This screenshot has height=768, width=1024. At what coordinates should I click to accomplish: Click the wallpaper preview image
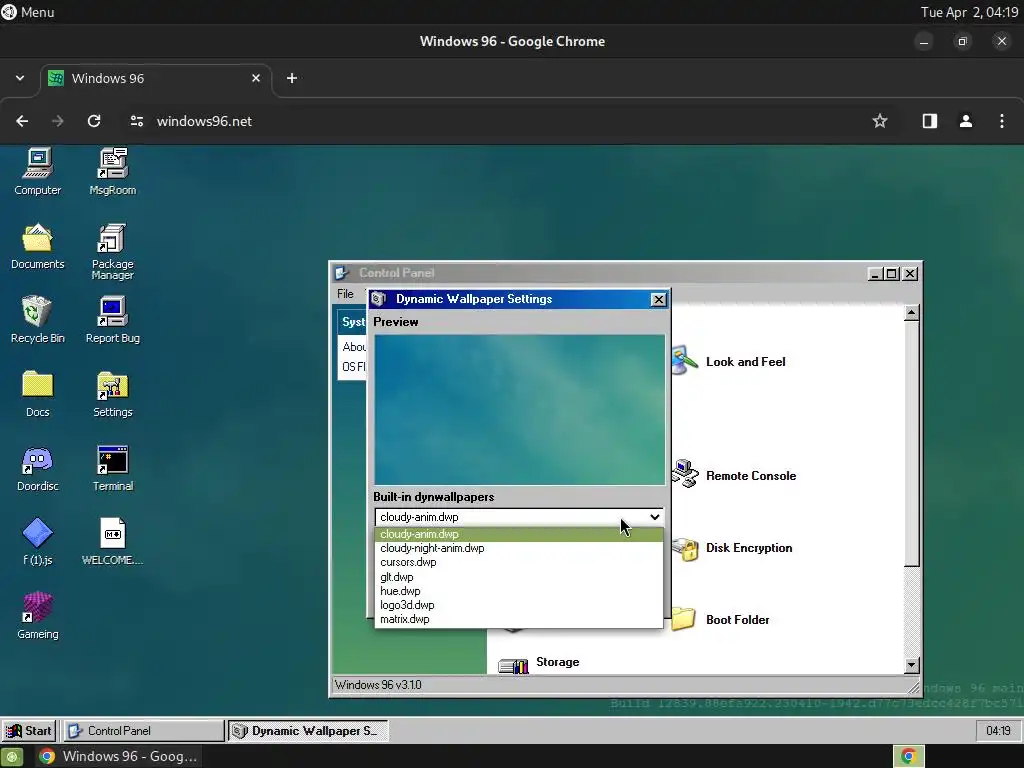click(519, 409)
